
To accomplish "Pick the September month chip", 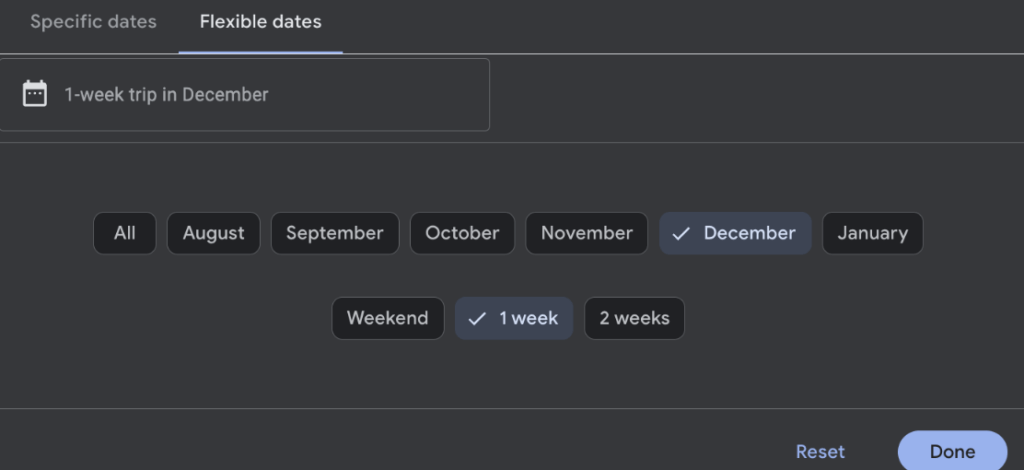I will (x=335, y=233).
